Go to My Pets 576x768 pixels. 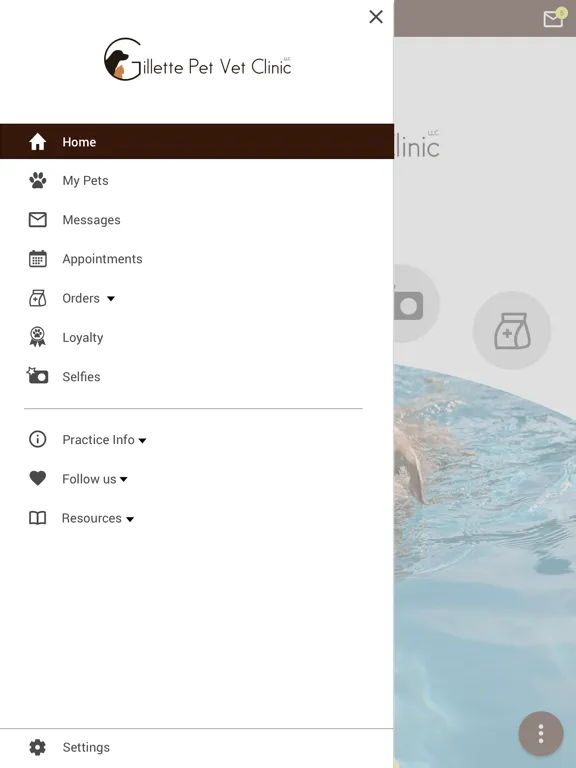(x=85, y=181)
